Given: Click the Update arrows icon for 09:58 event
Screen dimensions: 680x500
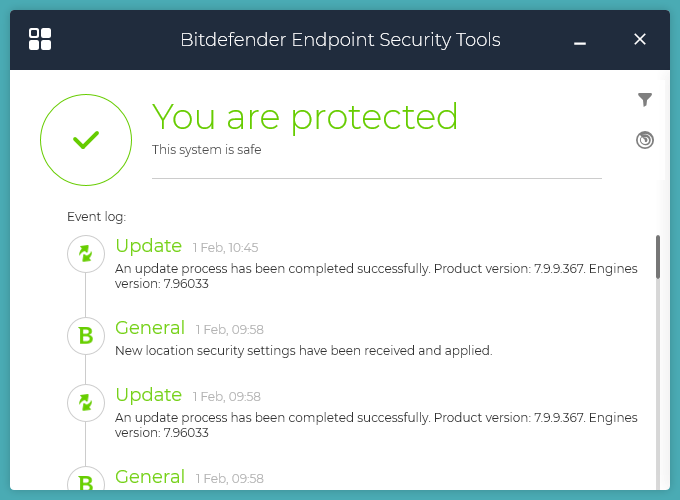Looking at the screenshot, I should 86,403.
